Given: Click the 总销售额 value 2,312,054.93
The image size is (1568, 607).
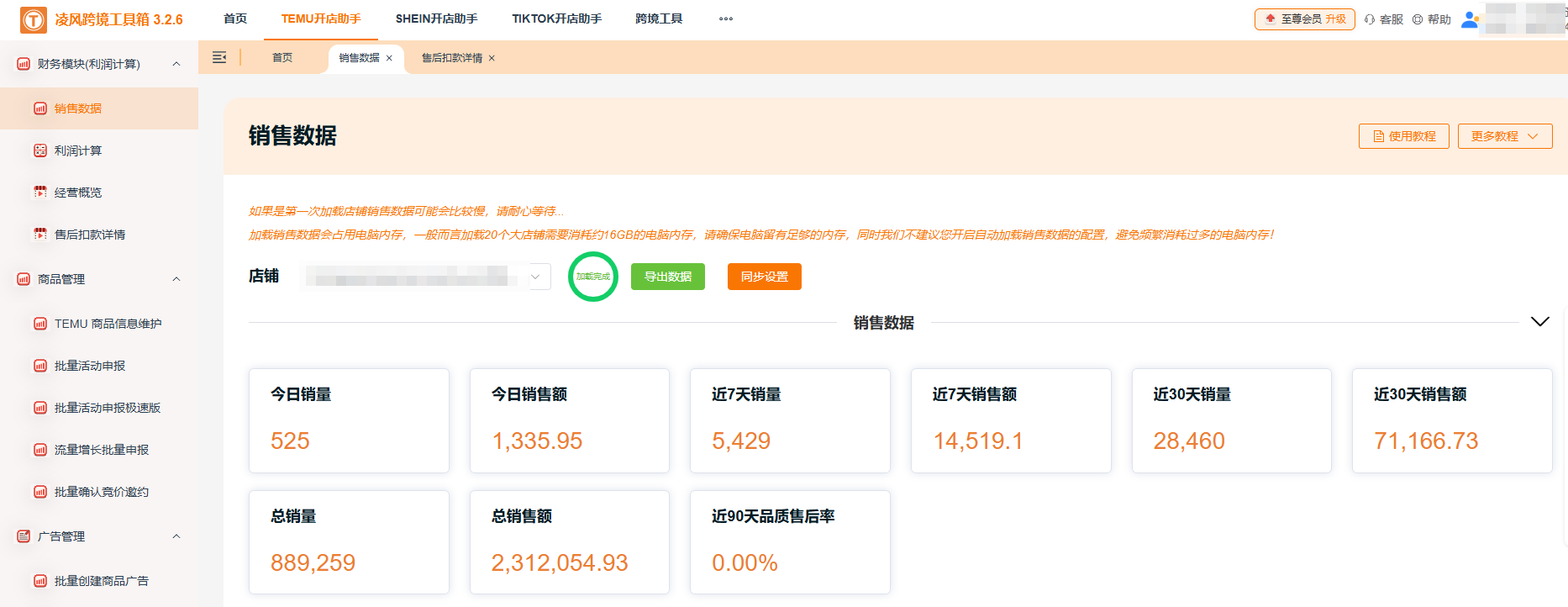Looking at the screenshot, I should [x=560, y=562].
